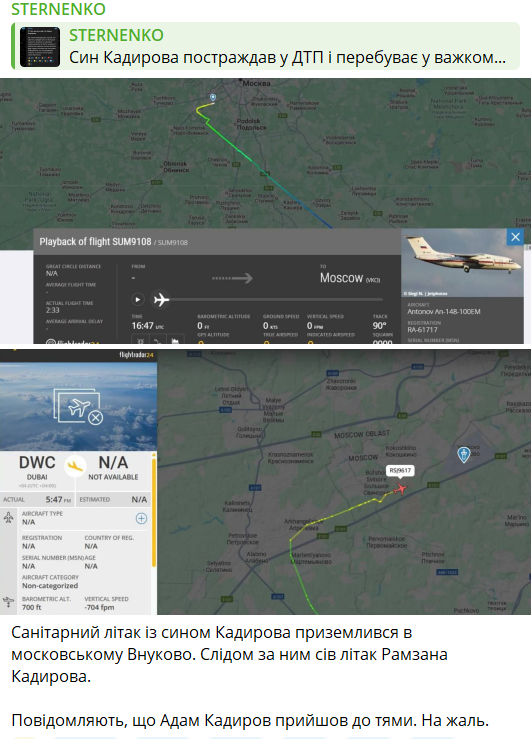Open the STERNENKO channel name at top
This screenshot has height=739, width=531.
point(58,8)
